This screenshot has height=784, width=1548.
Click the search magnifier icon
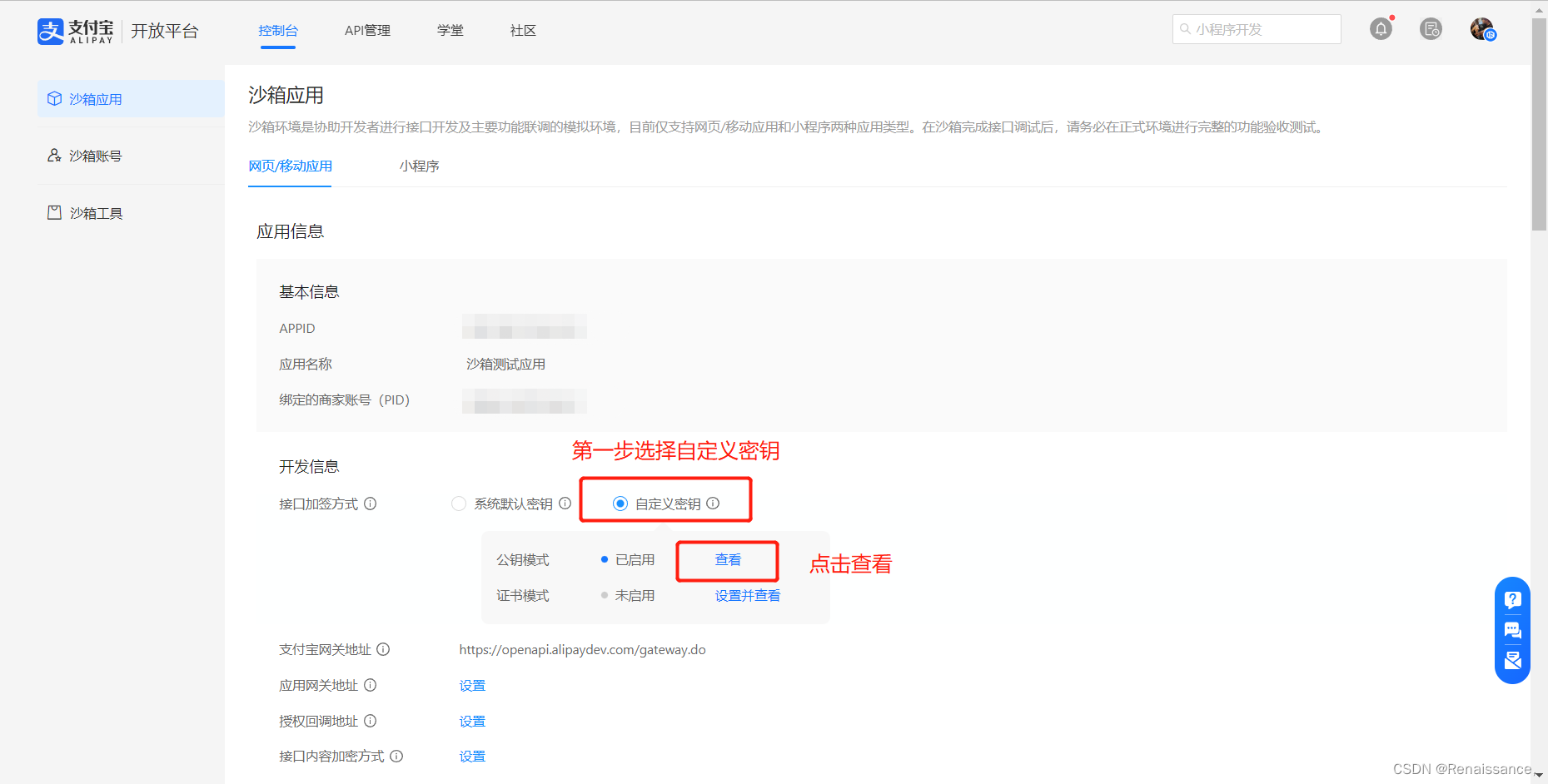point(1185,29)
